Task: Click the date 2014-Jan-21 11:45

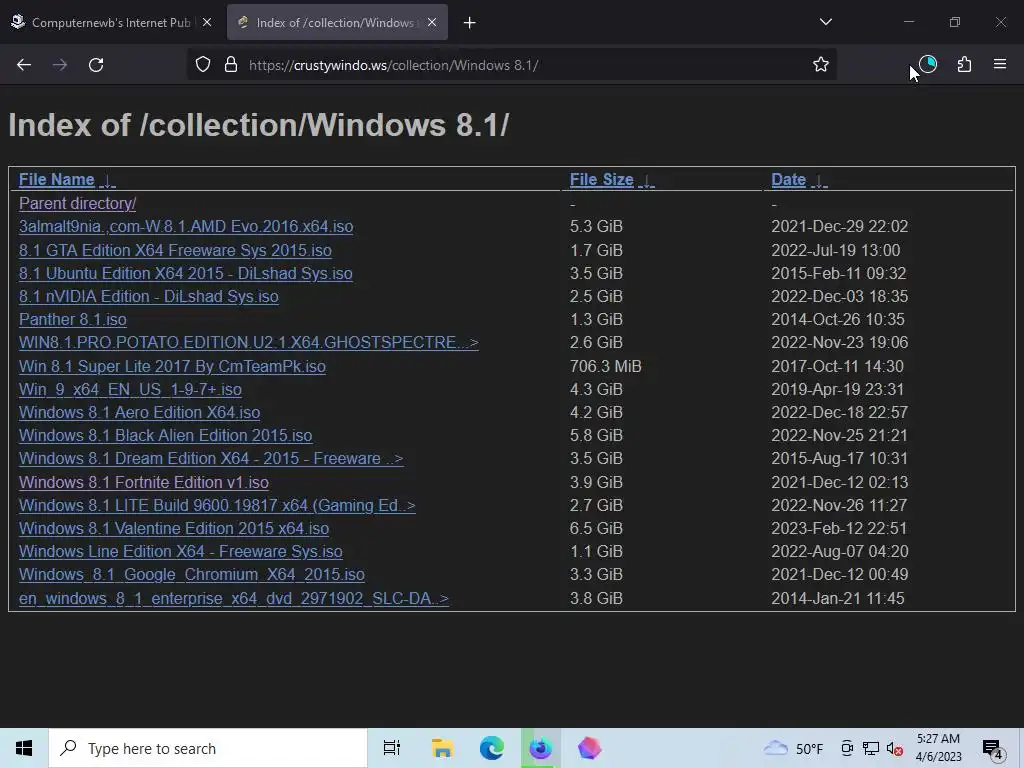Action: 838,598
